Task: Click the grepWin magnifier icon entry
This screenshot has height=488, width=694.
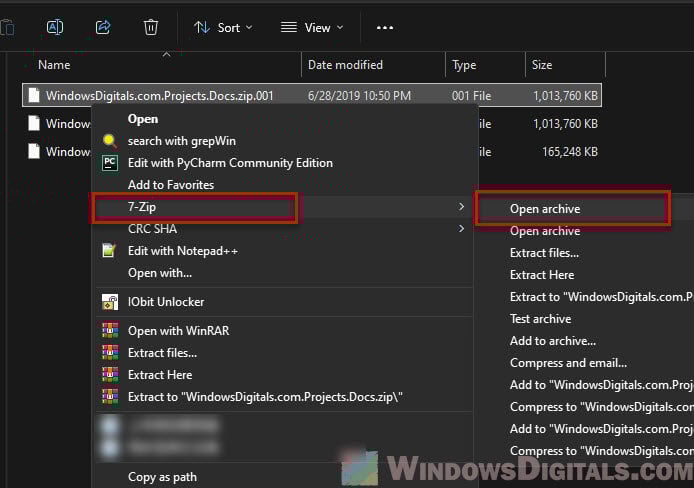Action: pyautogui.click(x=110, y=141)
